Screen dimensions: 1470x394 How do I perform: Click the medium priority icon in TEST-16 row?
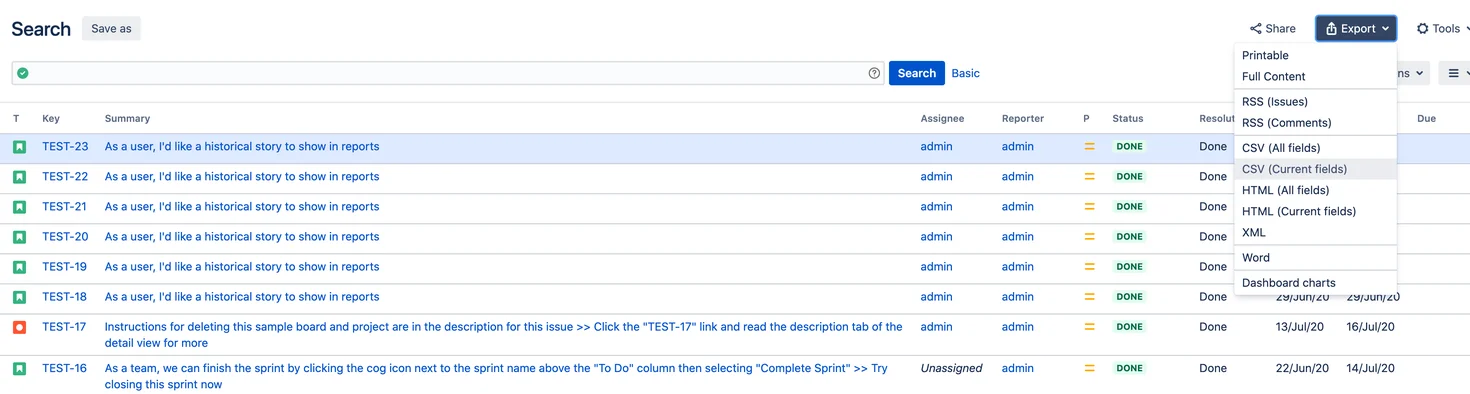click(x=1090, y=369)
